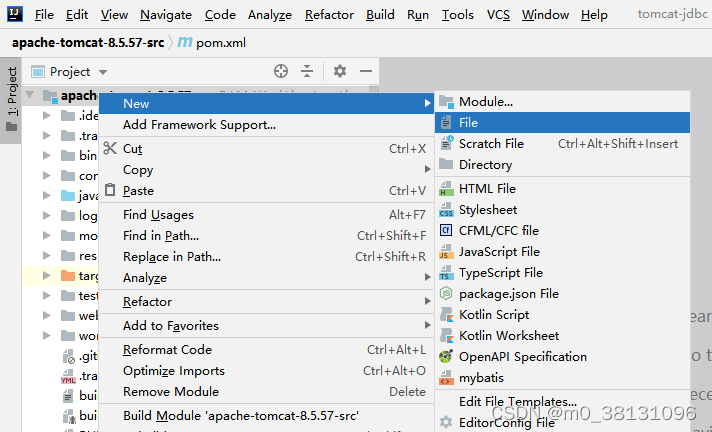Choose Replace in Path...

tap(267, 257)
